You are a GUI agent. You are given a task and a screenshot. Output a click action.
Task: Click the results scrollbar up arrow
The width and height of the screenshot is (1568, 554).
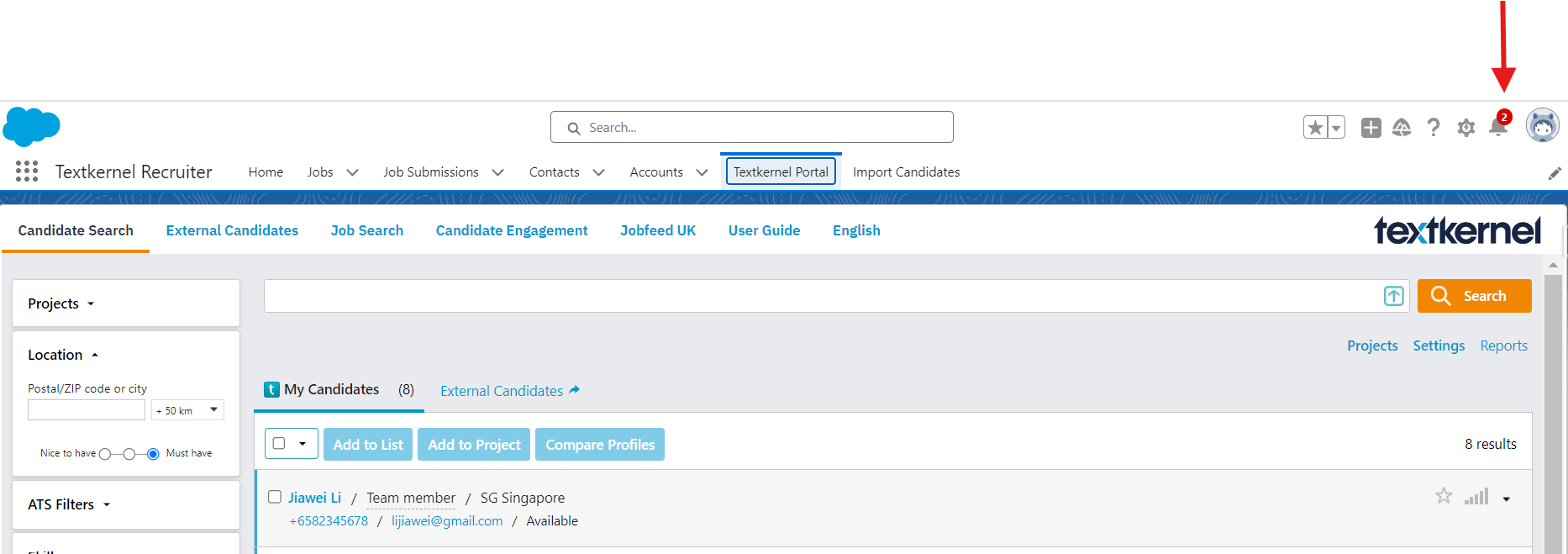coord(1553,265)
